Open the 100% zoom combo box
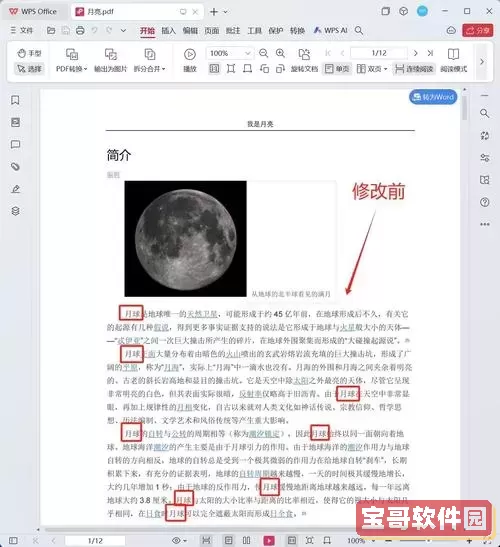 point(229,53)
